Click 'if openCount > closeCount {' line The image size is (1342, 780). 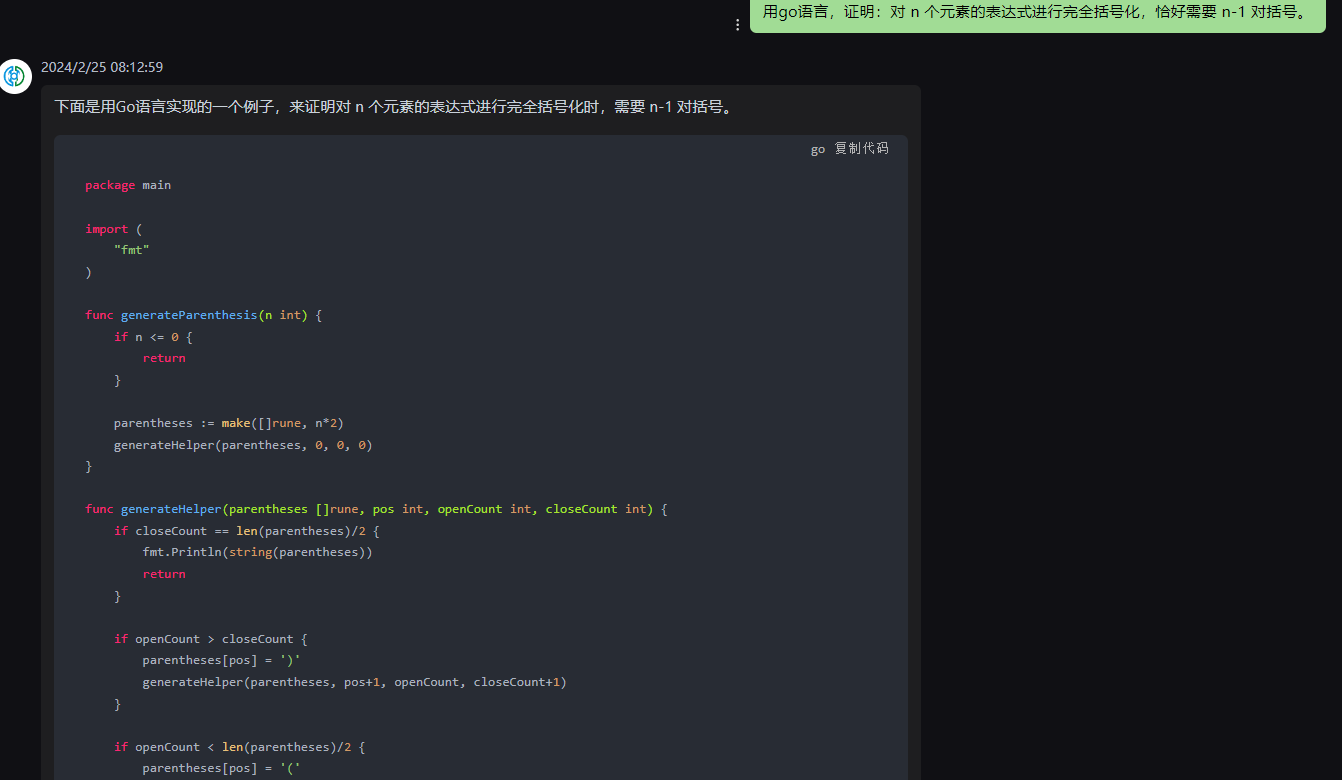(x=211, y=639)
